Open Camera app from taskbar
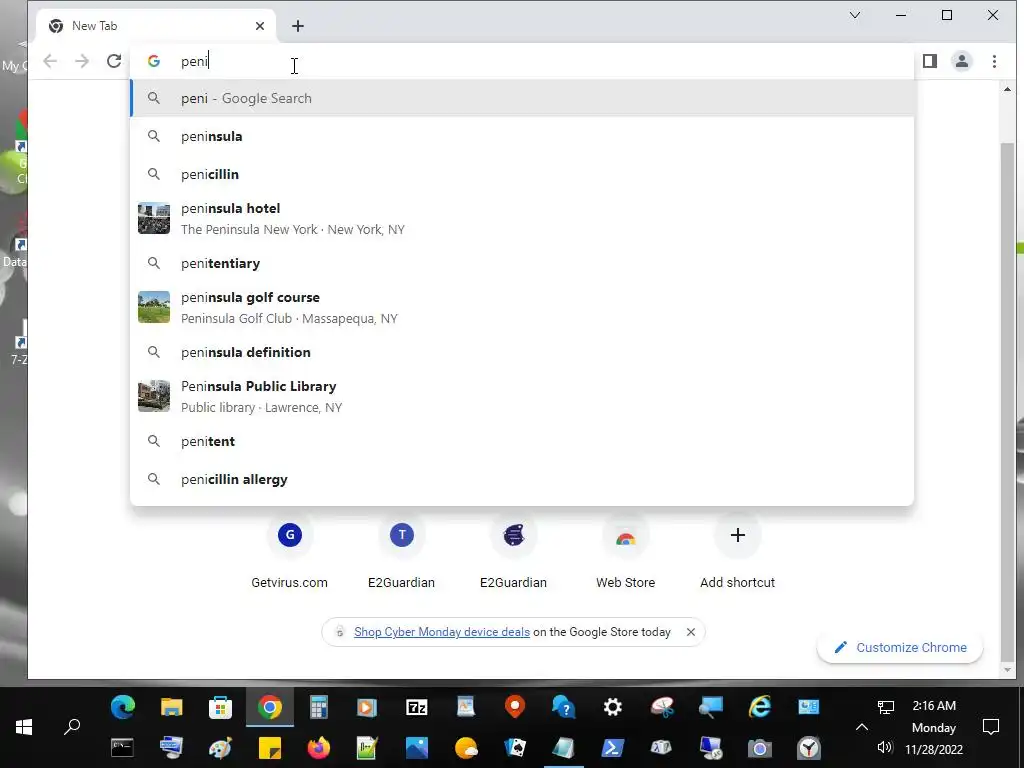The height and width of the screenshot is (768, 1024). coord(760,748)
